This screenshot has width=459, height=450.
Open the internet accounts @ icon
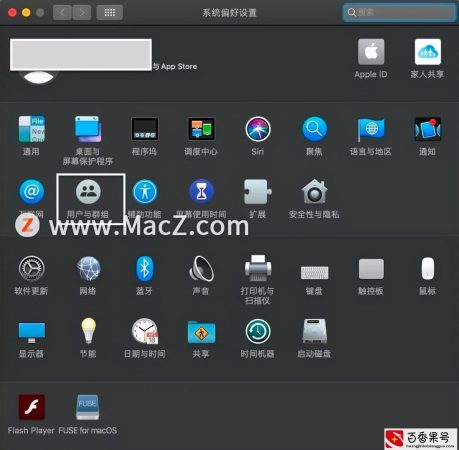[31, 192]
